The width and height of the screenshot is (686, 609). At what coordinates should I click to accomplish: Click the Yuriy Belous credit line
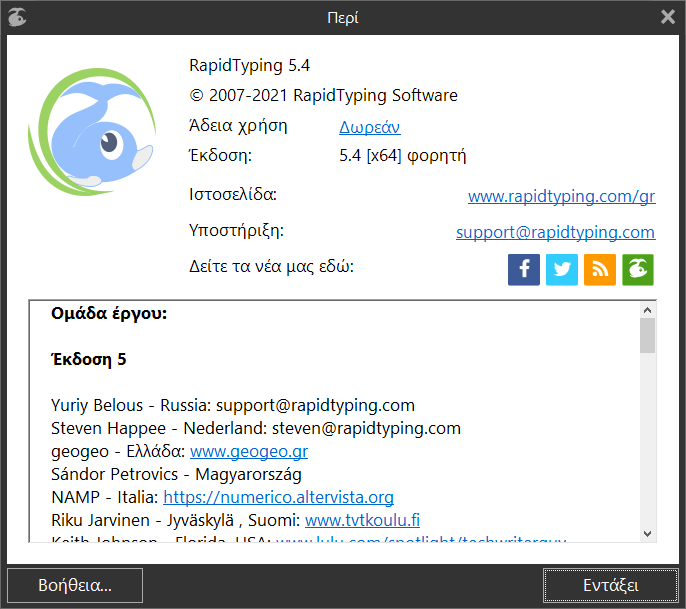233,405
